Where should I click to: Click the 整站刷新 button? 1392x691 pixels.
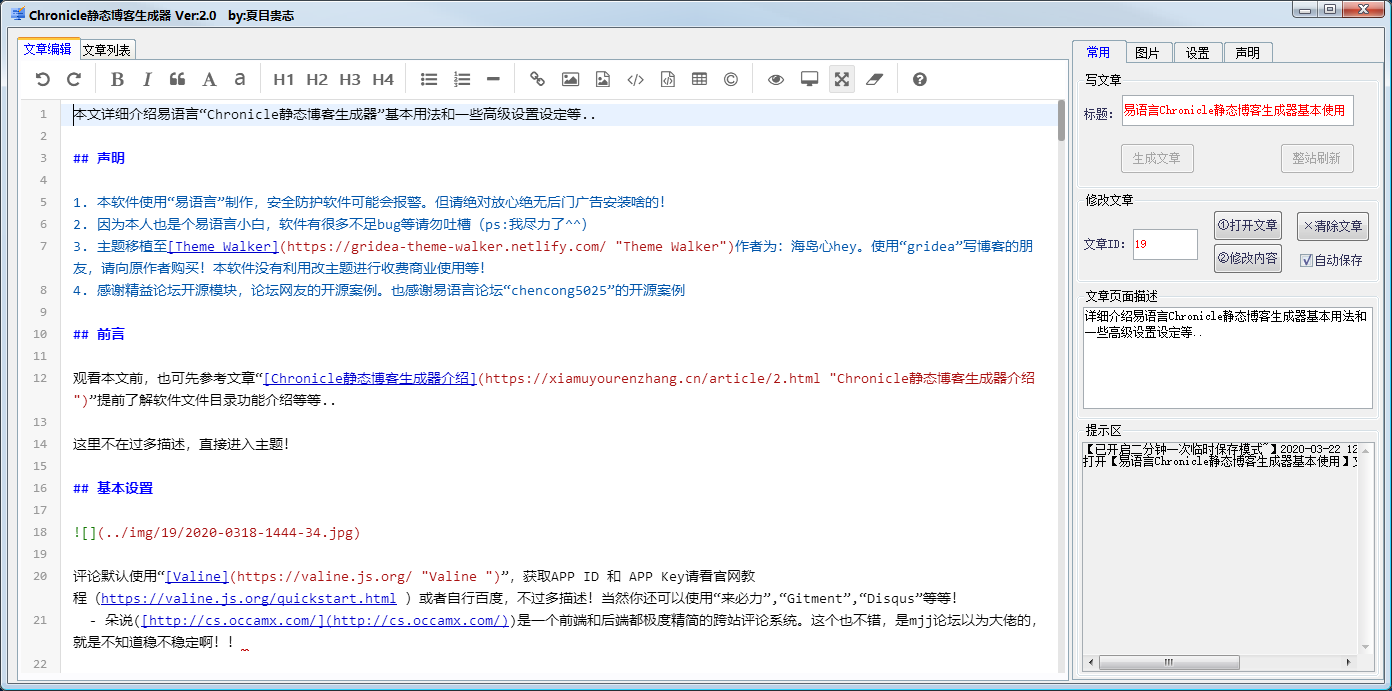[1317, 158]
